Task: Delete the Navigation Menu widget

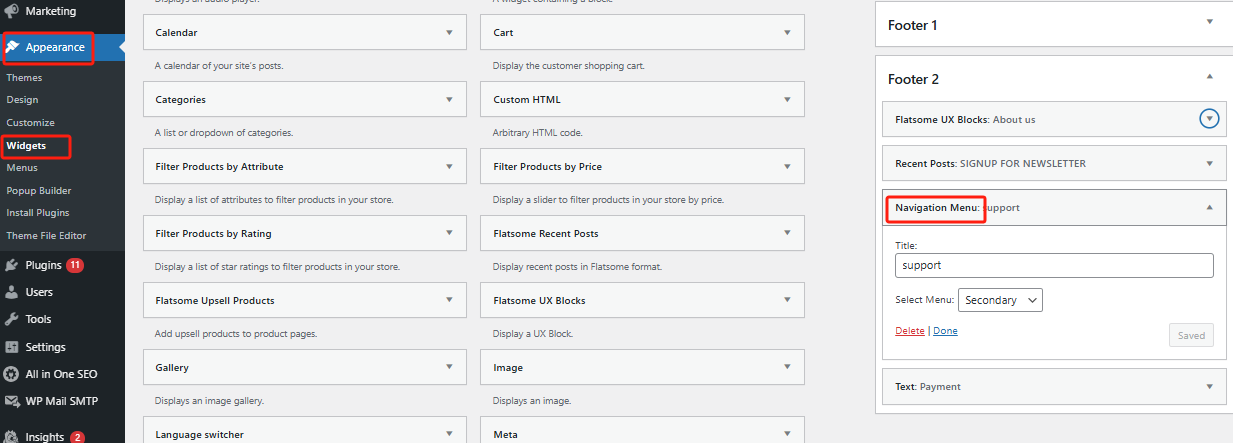Action: click(910, 331)
